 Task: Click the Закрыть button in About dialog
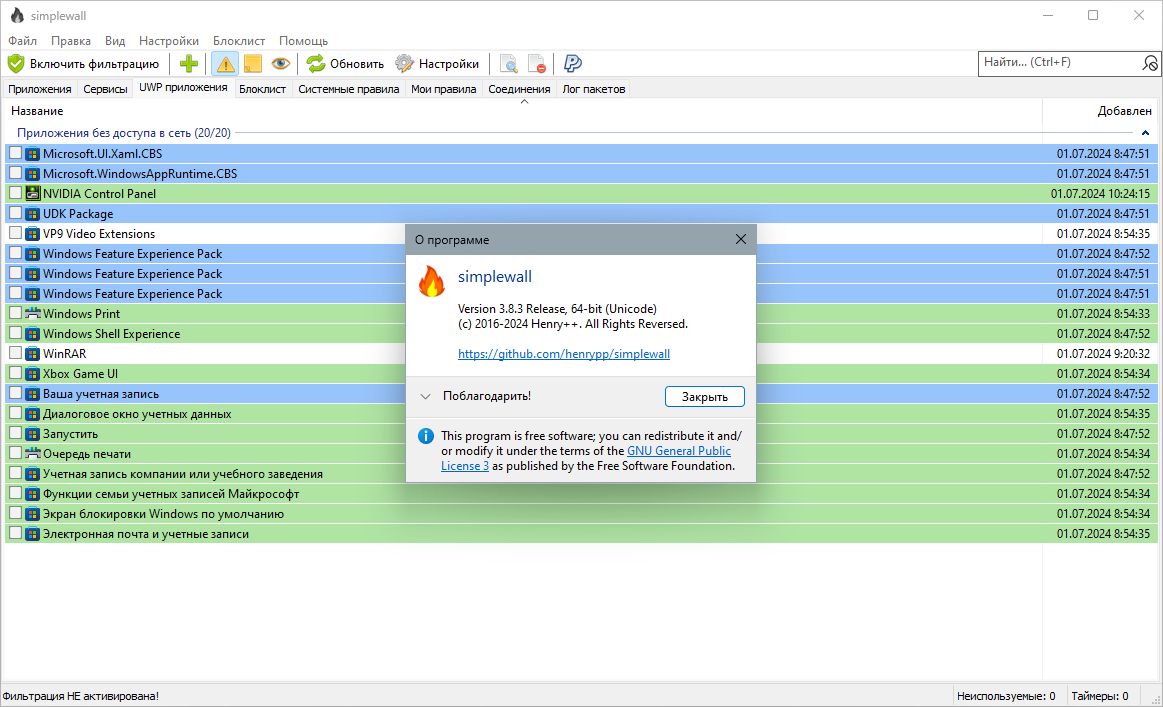point(705,396)
